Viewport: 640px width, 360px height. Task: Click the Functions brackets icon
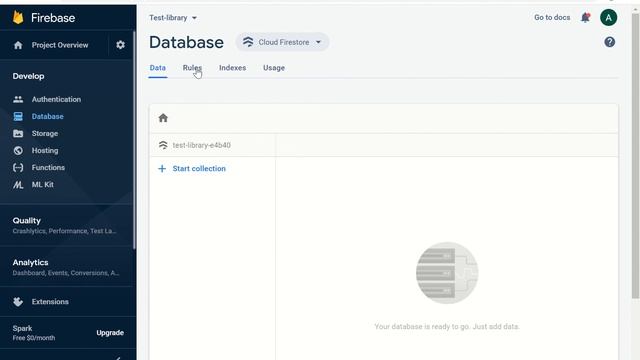[18, 167]
